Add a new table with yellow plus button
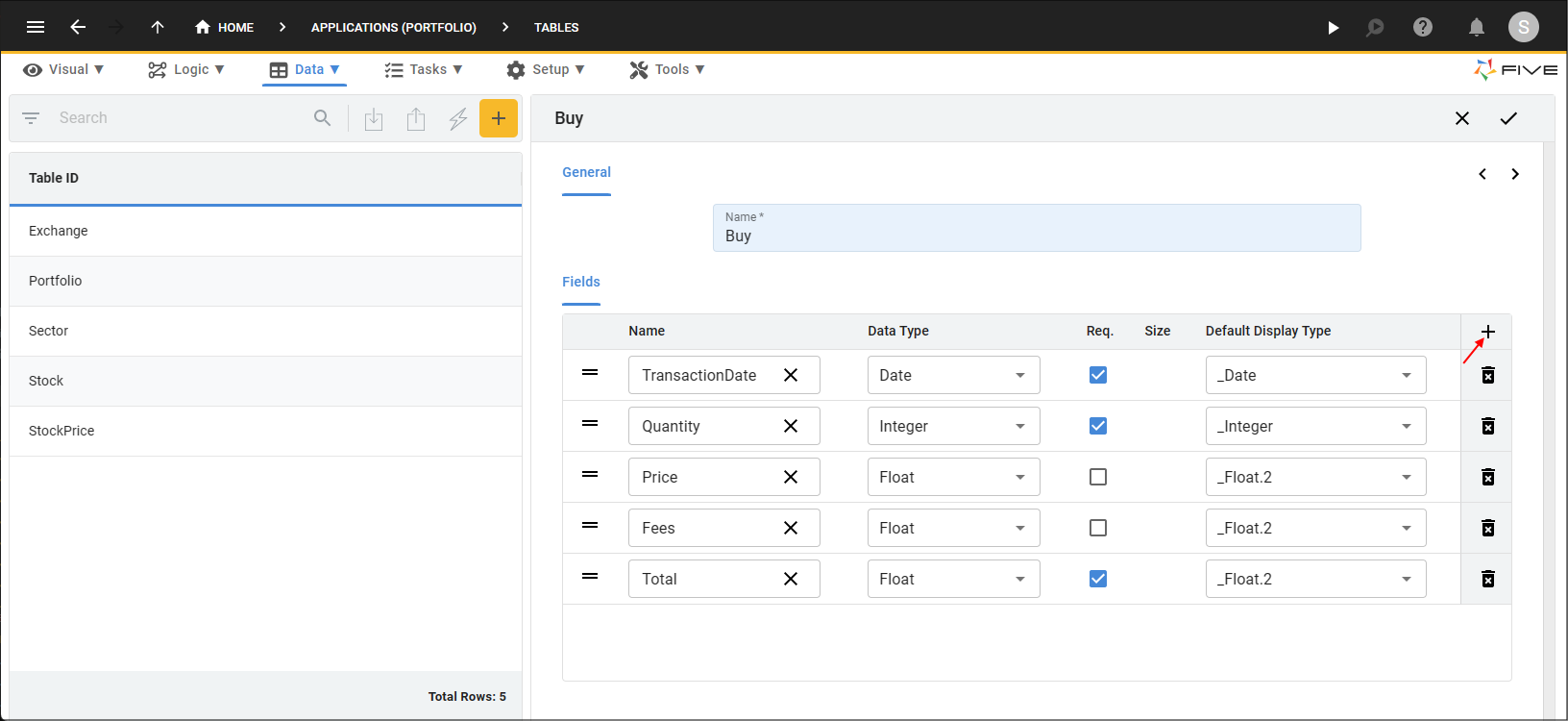Image resolution: width=1568 pixels, height=721 pixels. click(x=499, y=118)
